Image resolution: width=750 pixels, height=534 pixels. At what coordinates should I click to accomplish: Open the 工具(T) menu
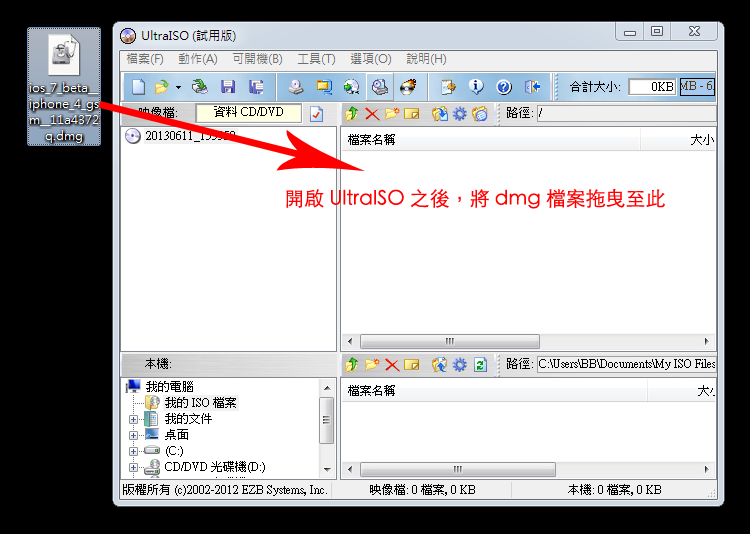pos(316,59)
